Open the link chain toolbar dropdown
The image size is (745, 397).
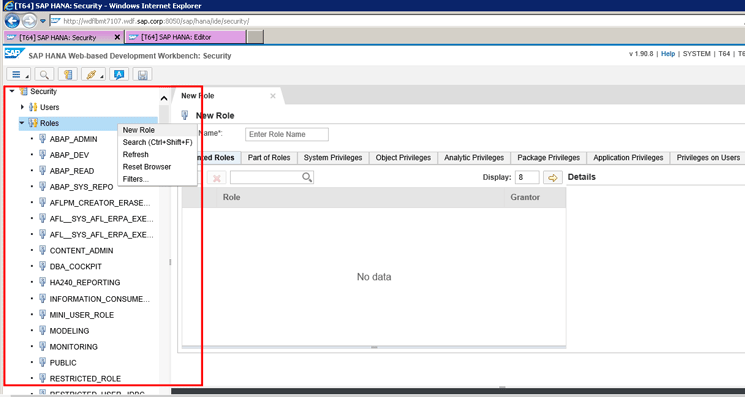tap(93, 75)
